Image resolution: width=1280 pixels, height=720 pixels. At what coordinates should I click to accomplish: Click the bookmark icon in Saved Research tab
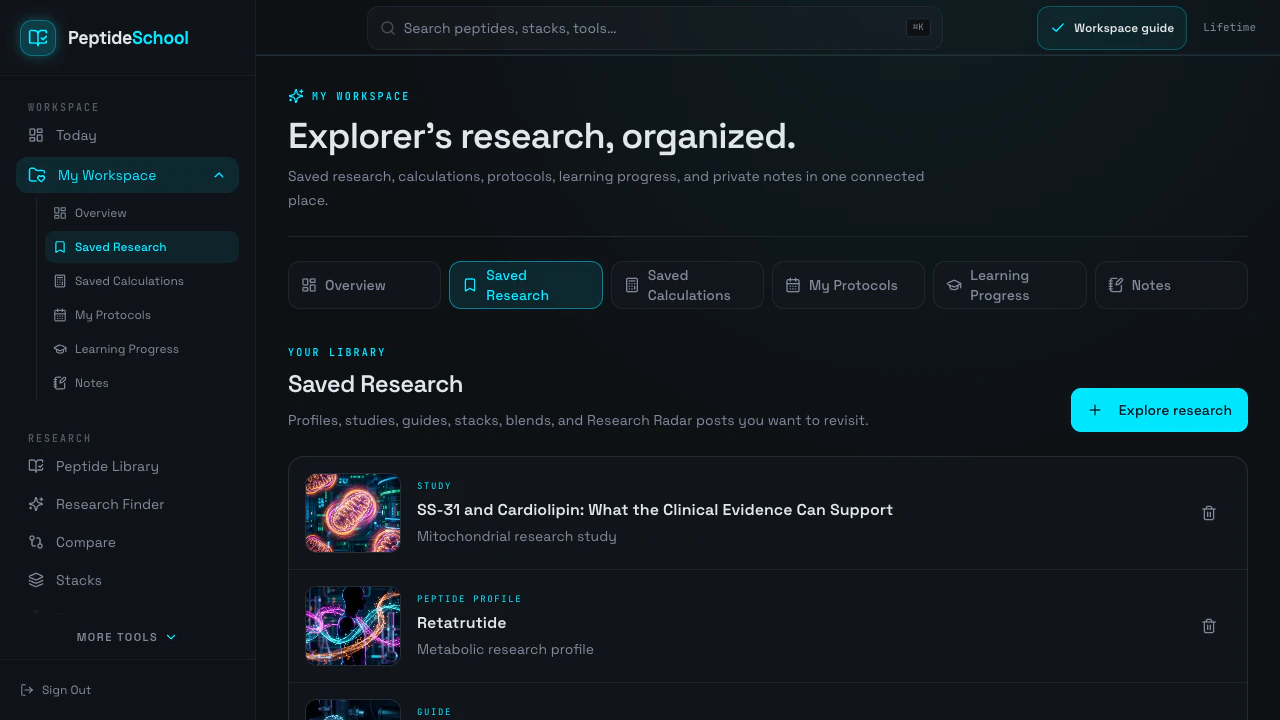click(x=470, y=285)
